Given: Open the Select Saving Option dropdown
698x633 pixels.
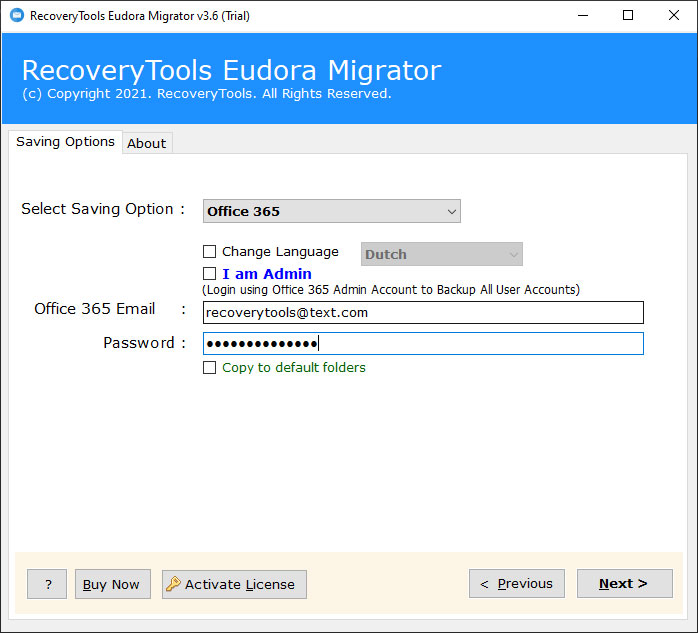Looking at the screenshot, I should point(332,211).
